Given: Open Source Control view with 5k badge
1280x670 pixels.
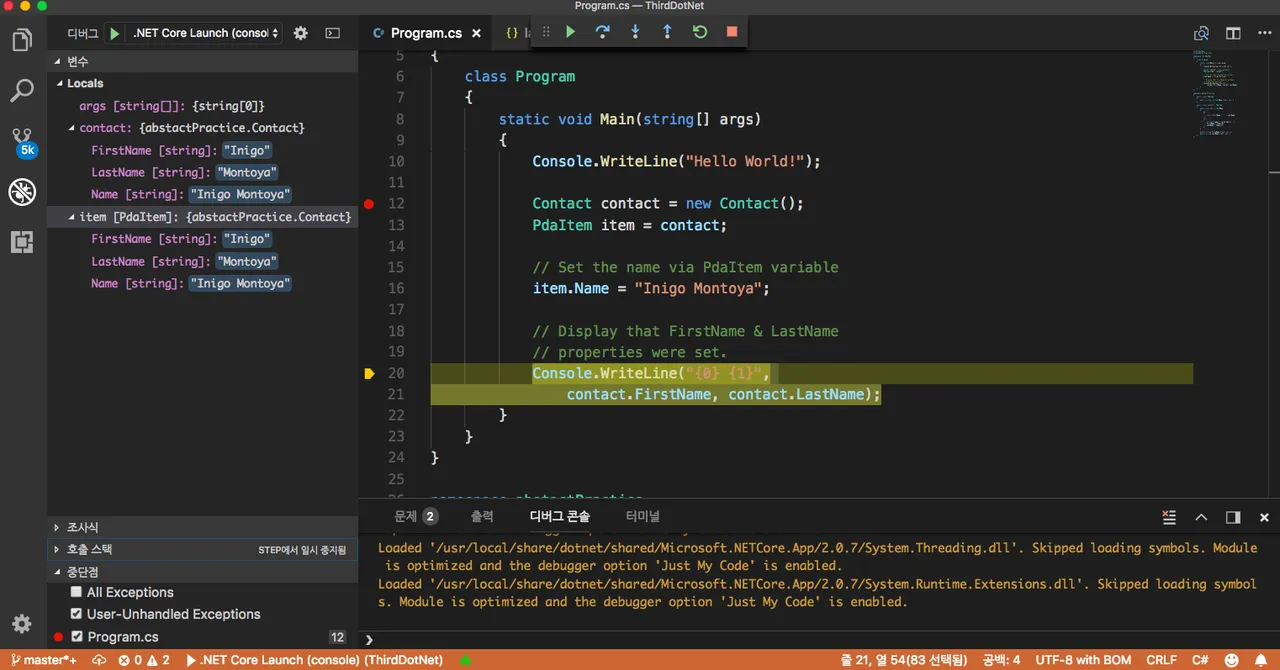Looking at the screenshot, I should click(x=22, y=141).
